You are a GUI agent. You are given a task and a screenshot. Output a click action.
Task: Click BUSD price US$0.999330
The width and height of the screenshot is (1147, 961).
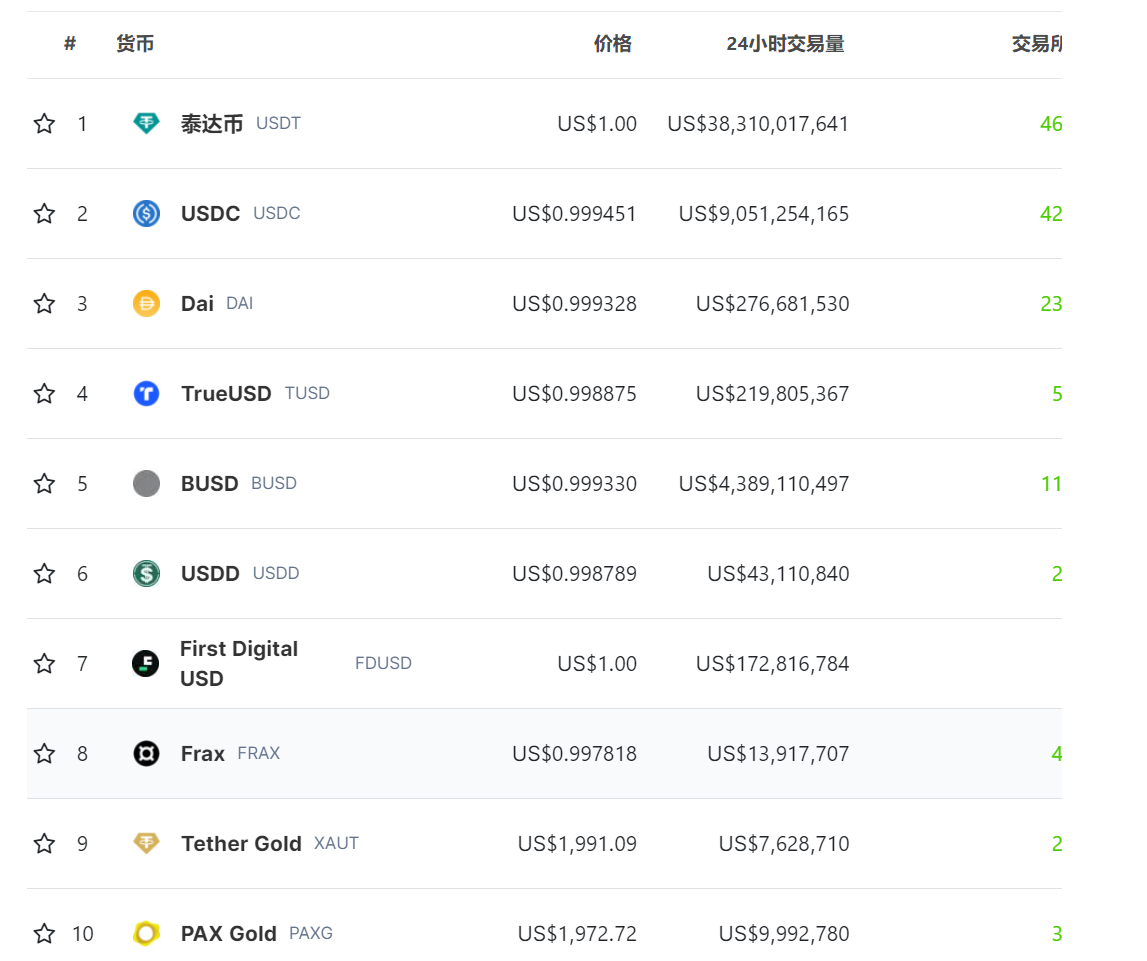tap(574, 483)
